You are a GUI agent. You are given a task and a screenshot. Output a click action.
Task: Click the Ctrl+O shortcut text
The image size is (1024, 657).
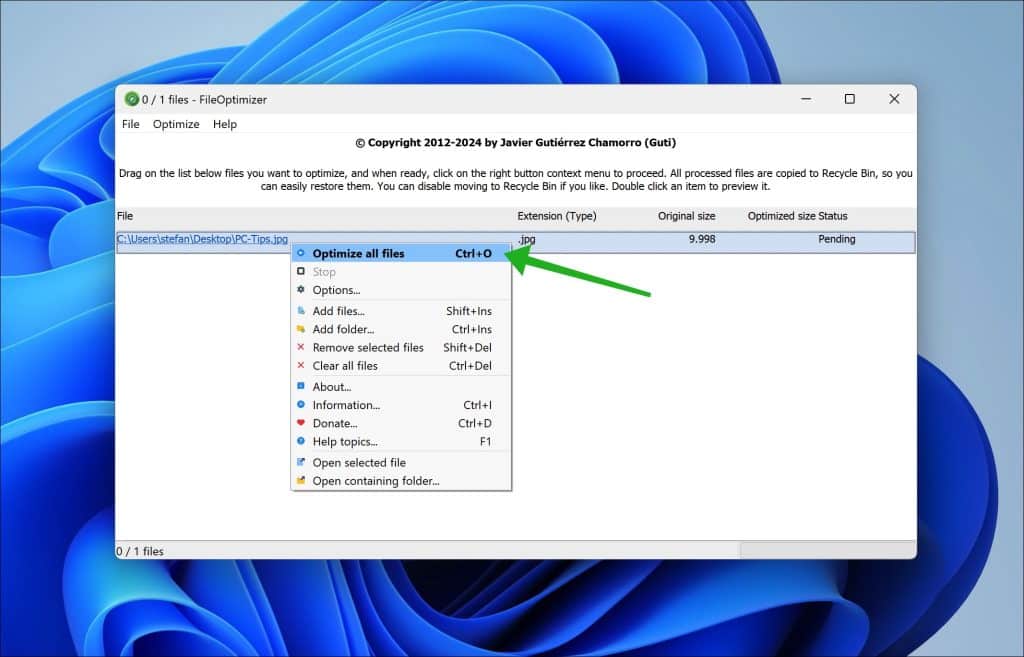[x=473, y=253]
